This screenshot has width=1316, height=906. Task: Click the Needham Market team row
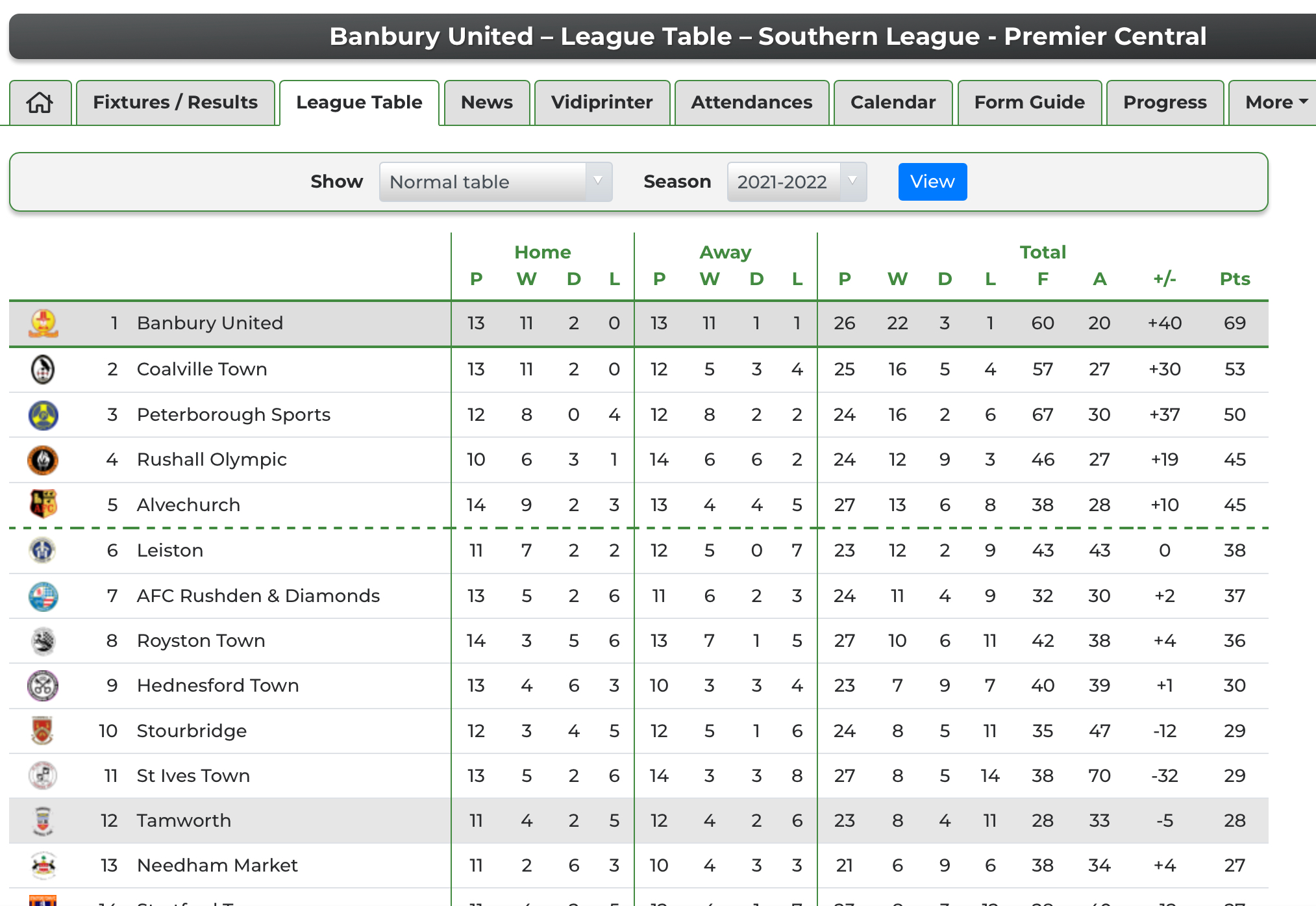tap(639, 866)
